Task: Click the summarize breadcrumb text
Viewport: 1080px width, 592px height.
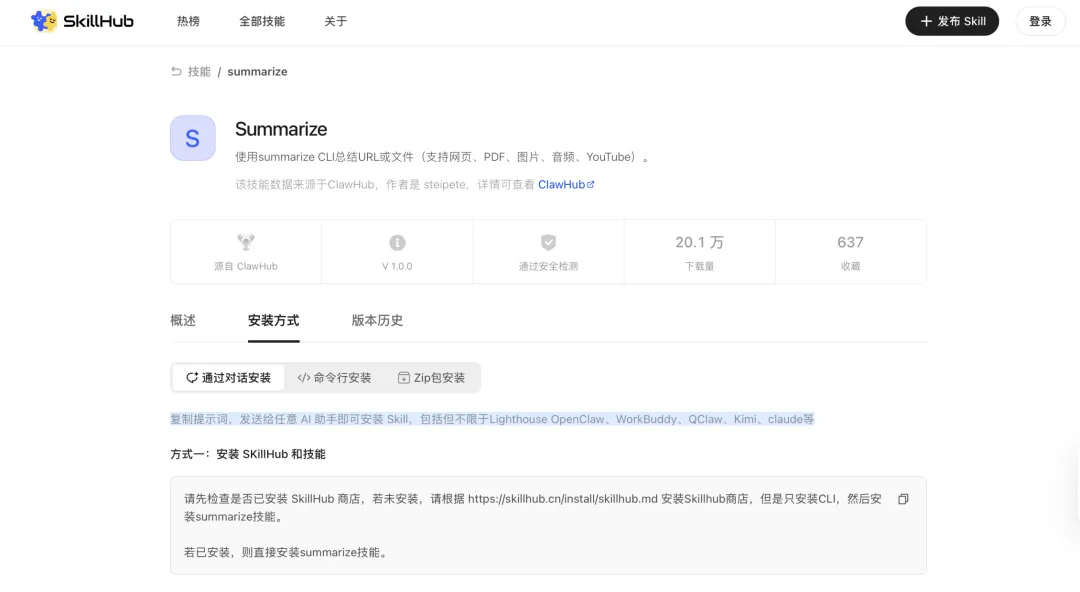Action: [x=258, y=72]
